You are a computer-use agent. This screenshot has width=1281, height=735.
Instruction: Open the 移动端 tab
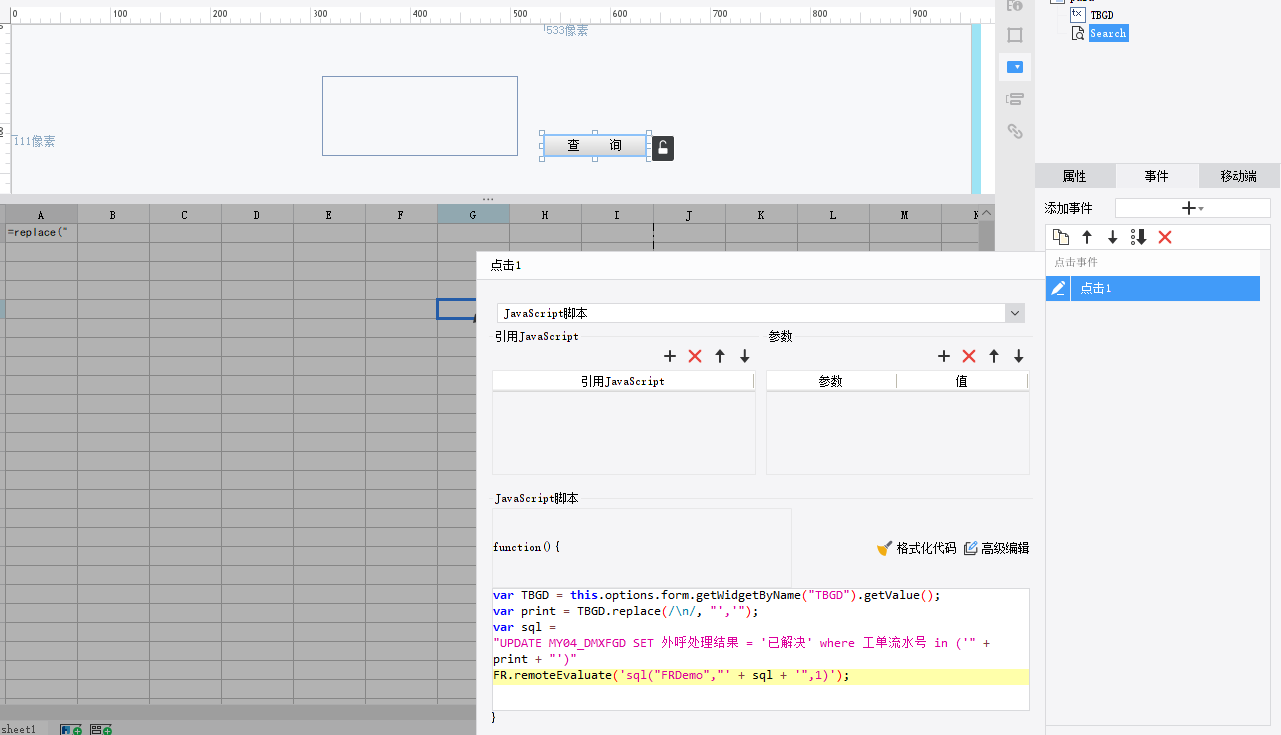tap(1238, 176)
